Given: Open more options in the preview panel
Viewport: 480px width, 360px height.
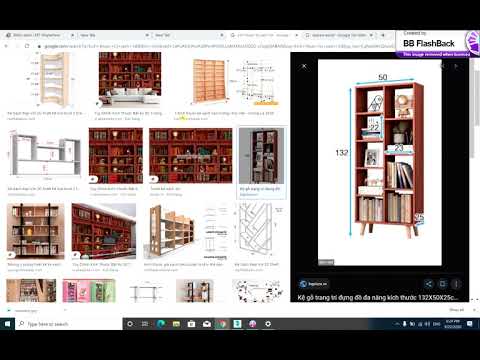Looking at the screenshot, I should [456, 284].
